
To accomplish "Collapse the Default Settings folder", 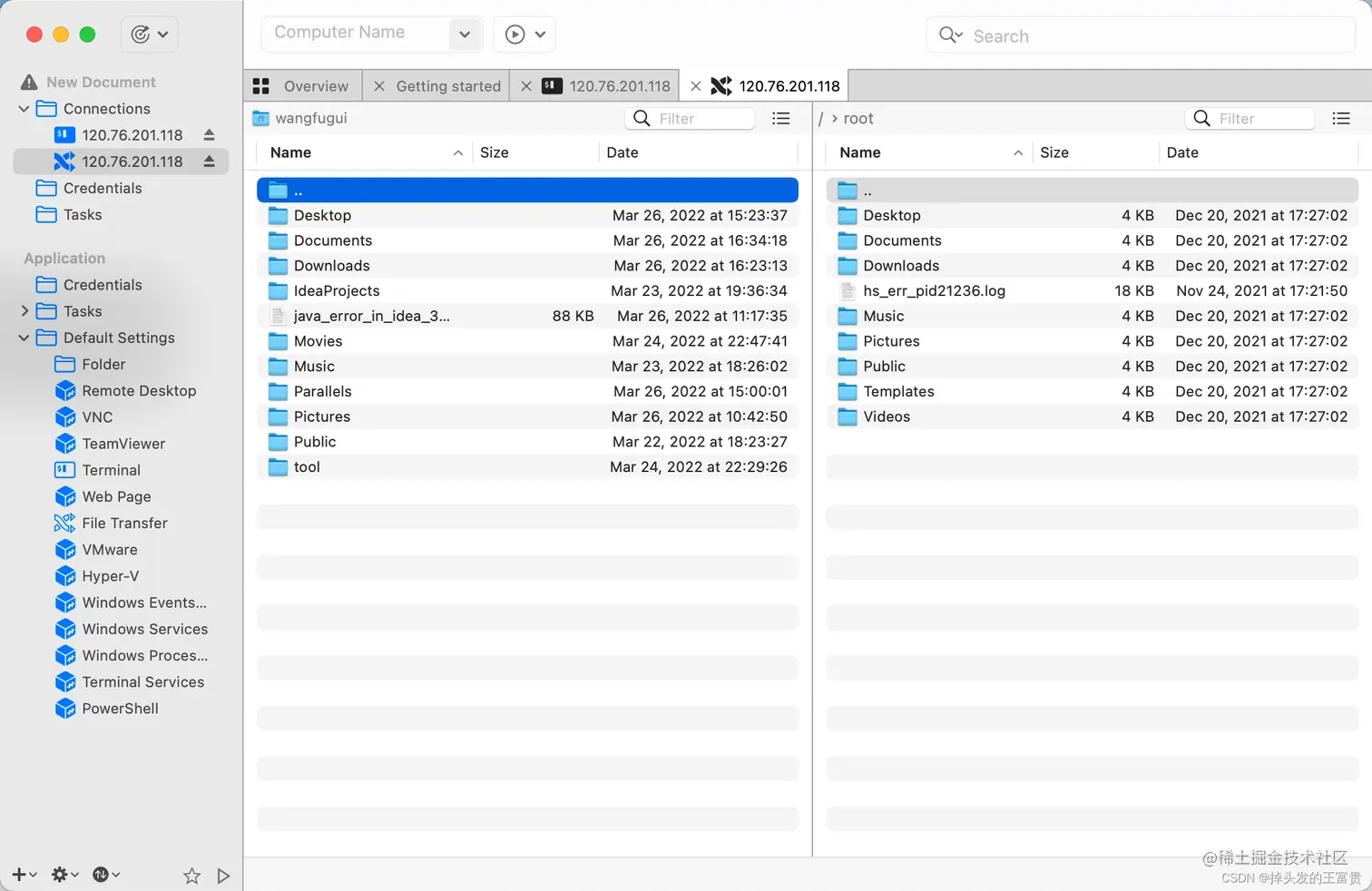I will 24,338.
